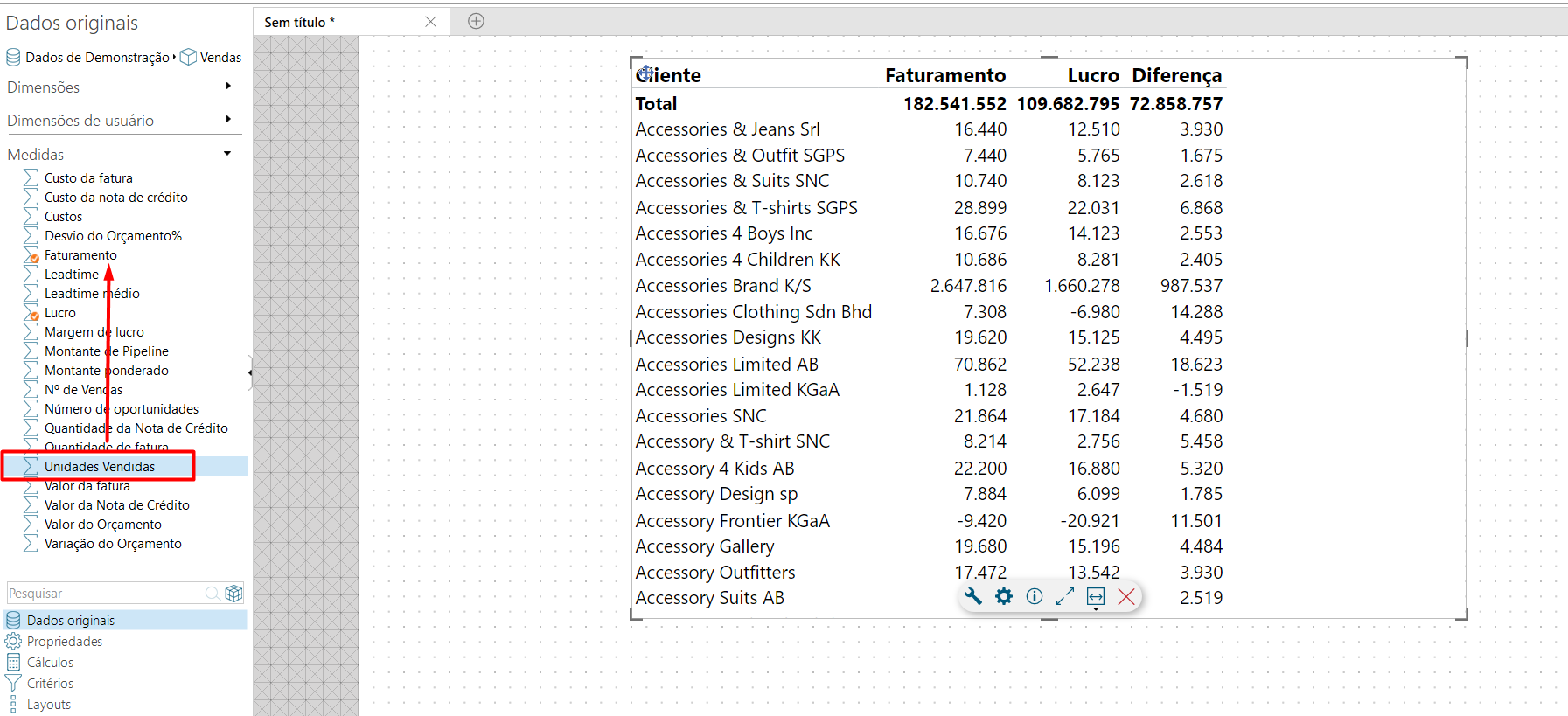Click the Vendas breadcrumb
The image size is (1568, 716).
pos(220,57)
